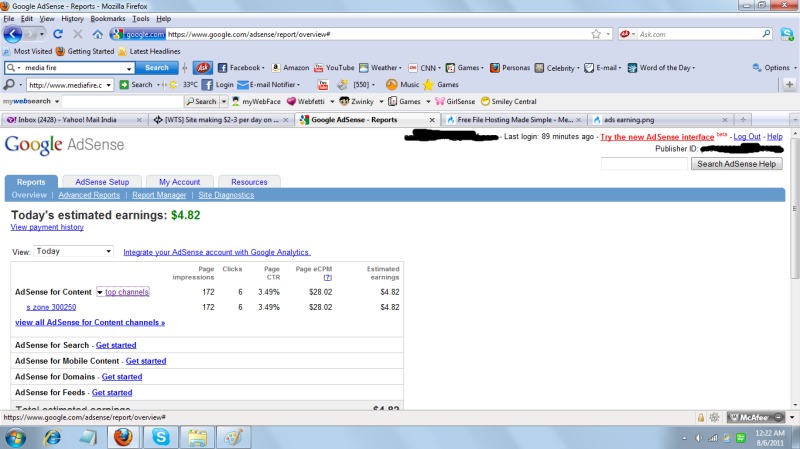Open the E-mail dropdown in Ask toolbar
Viewport: 800px width, 449px height.
619,67
